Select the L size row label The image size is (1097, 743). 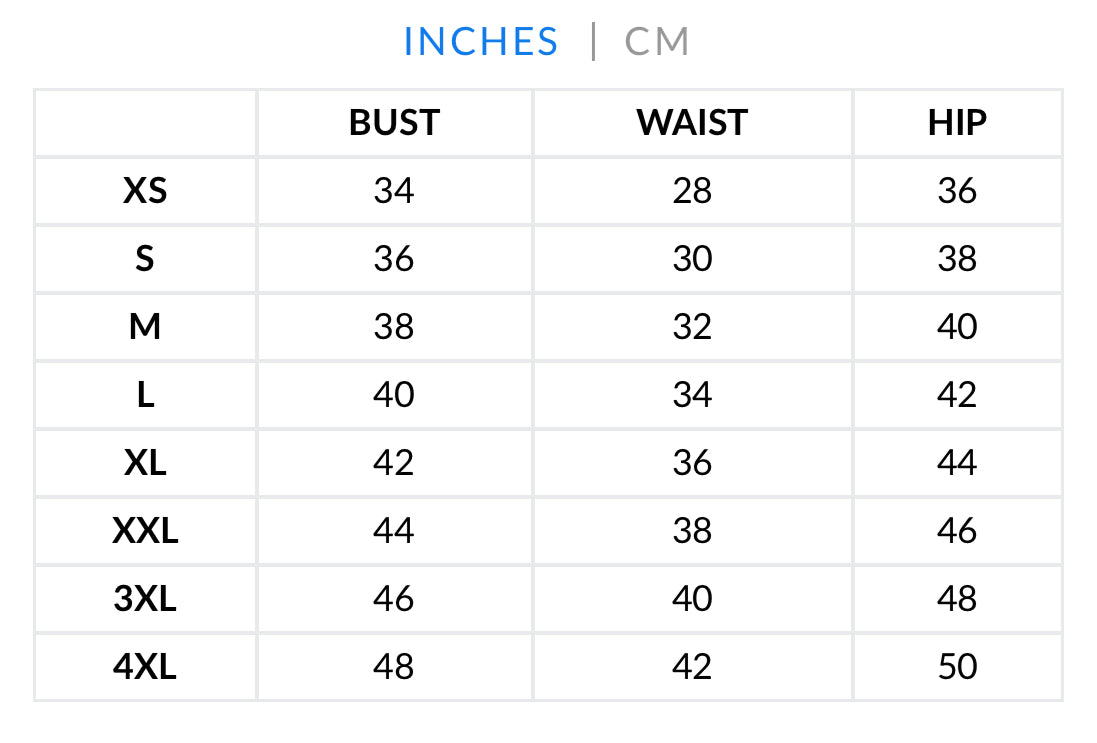point(145,395)
